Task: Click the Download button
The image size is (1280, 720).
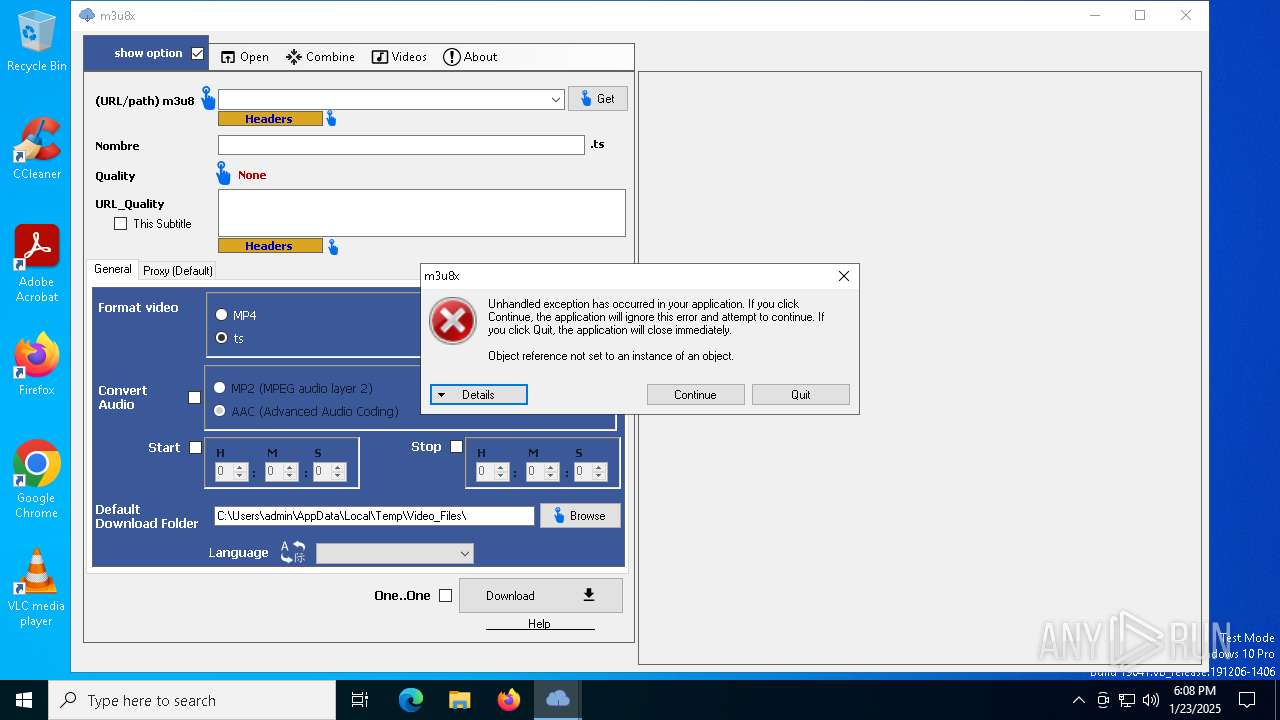Action: (x=541, y=596)
